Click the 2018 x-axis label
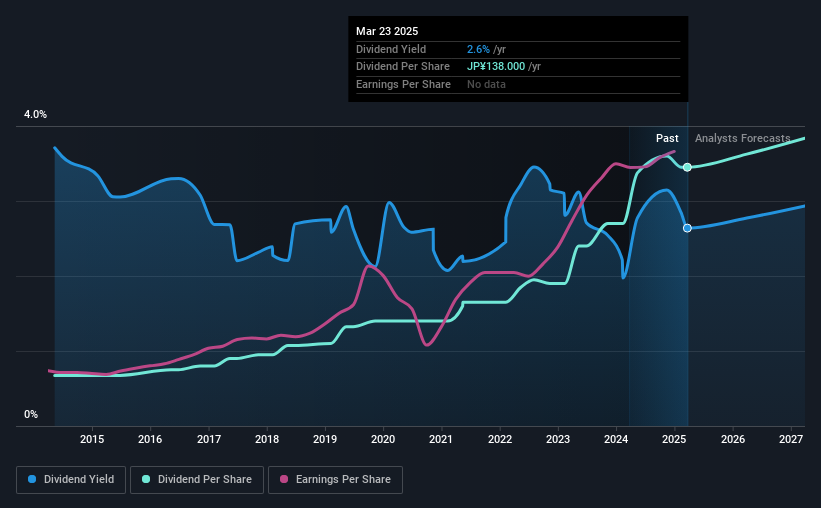Image resolution: width=821 pixels, height=508 pixels. click(267, 439)
